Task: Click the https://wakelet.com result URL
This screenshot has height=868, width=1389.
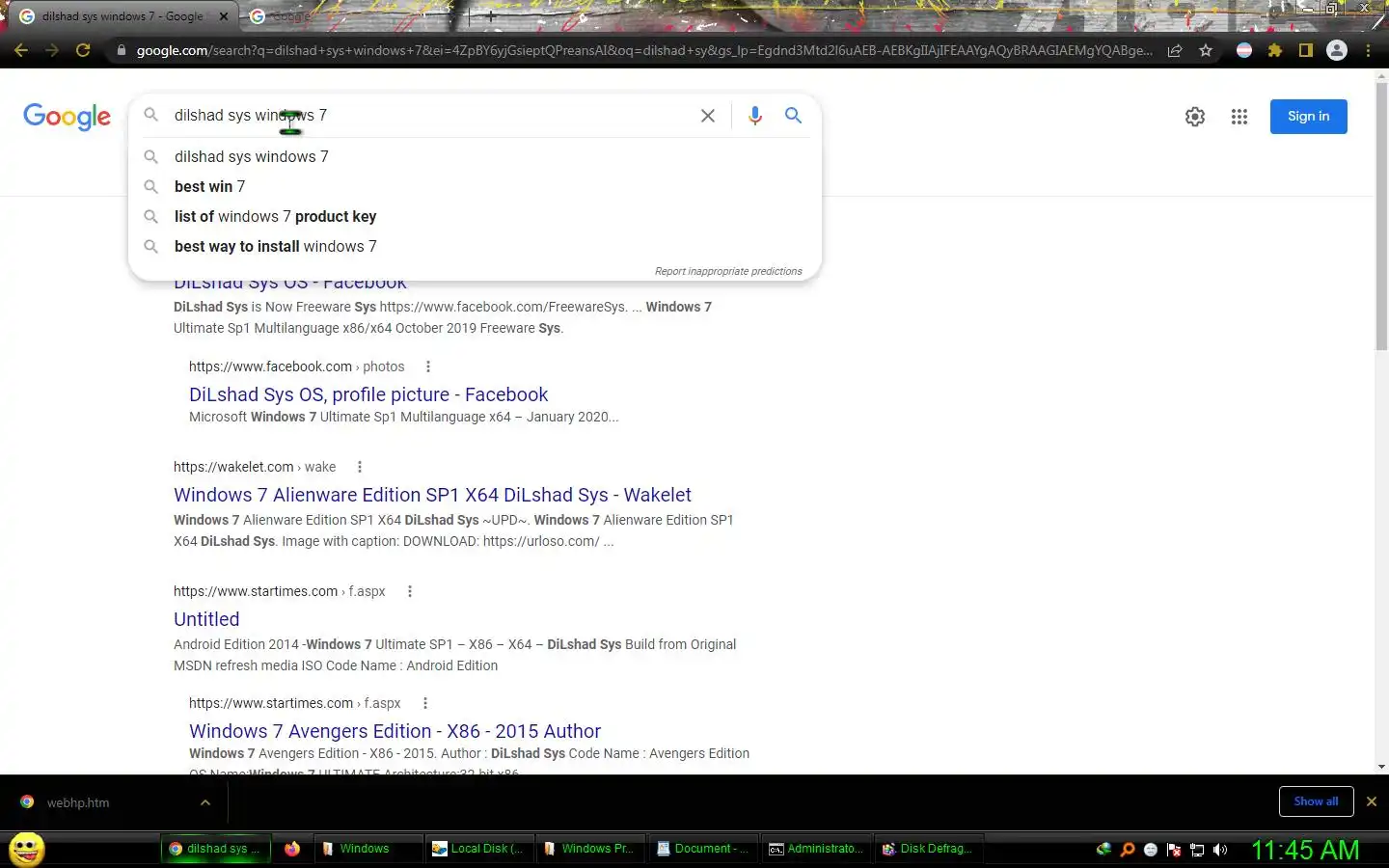Action: 255,467
